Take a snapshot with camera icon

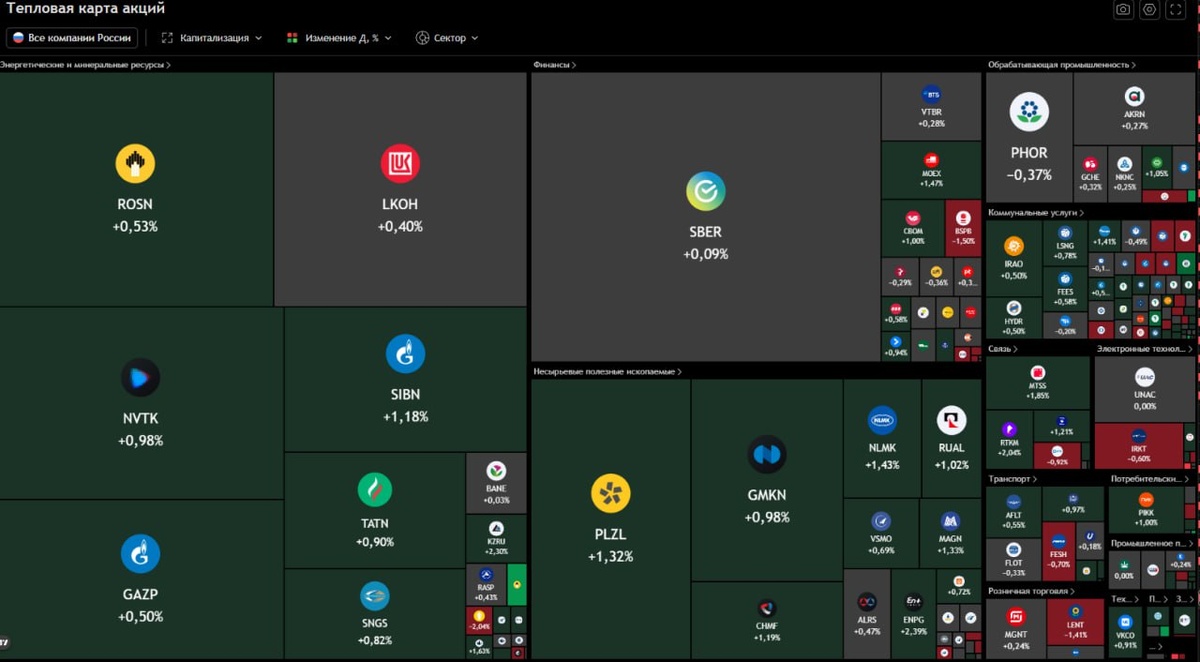coord(1123,9)
